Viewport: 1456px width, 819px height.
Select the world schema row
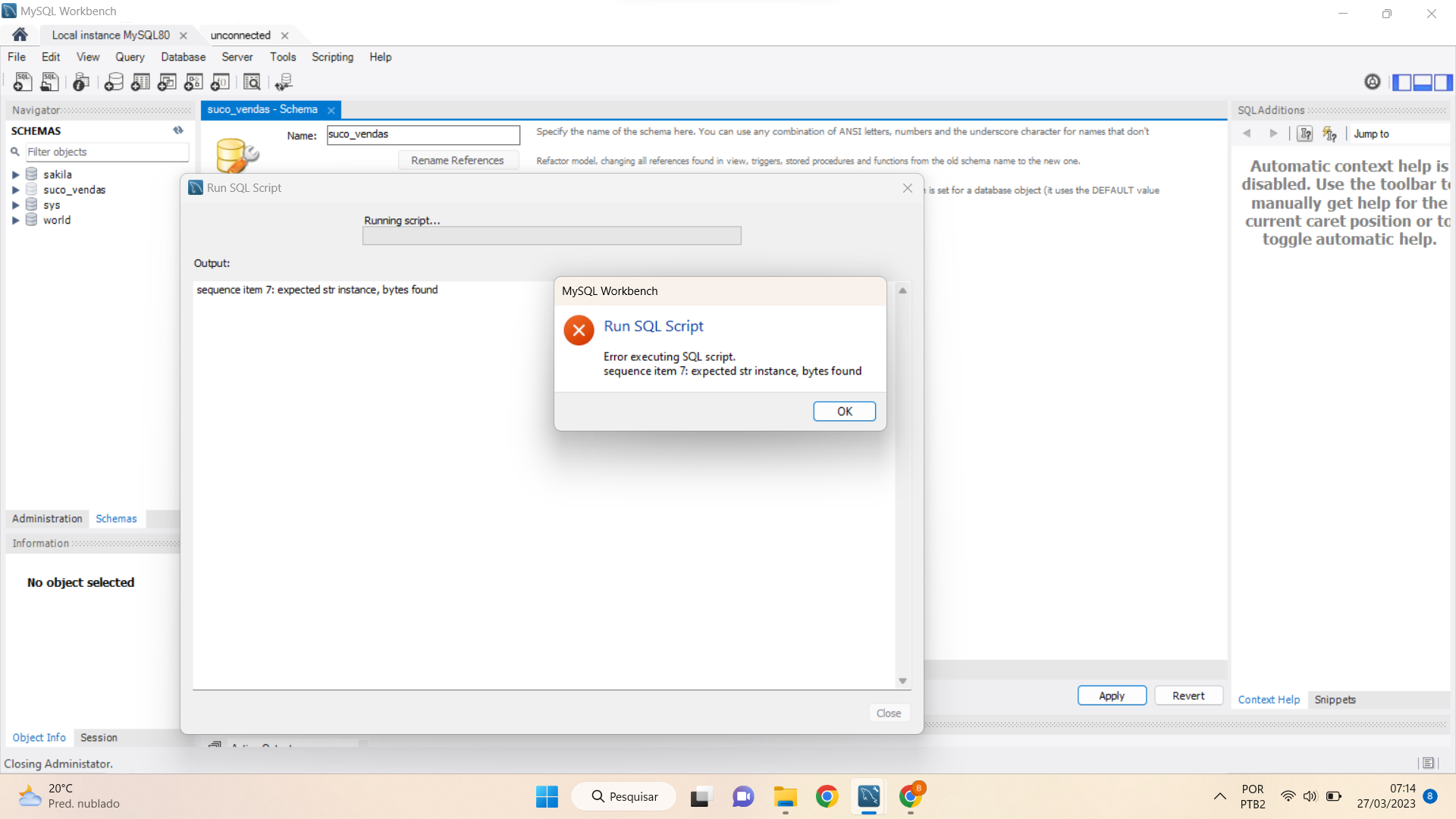[x=57, y=220]
